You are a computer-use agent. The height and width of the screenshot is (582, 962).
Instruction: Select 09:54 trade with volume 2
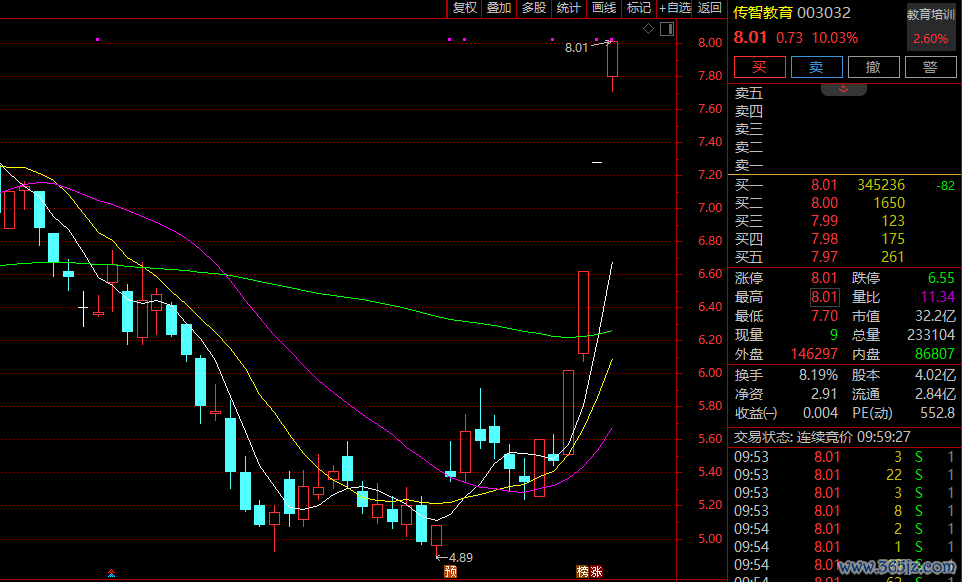(844, 529)
